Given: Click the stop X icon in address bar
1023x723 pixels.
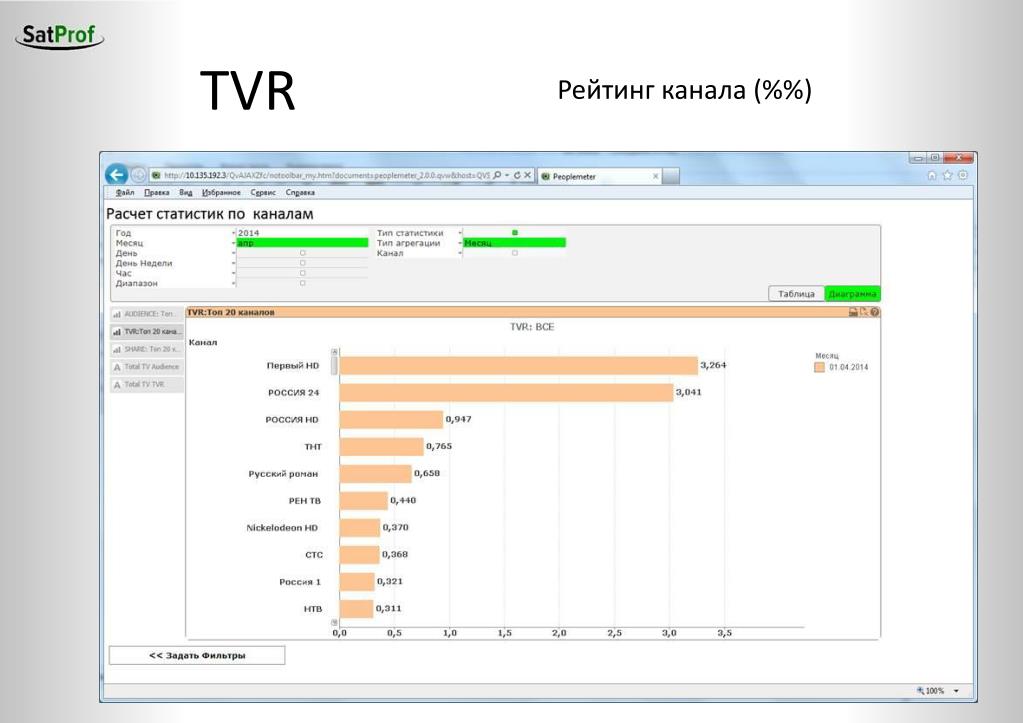Looking at the screenshot, I should (527, 175).
